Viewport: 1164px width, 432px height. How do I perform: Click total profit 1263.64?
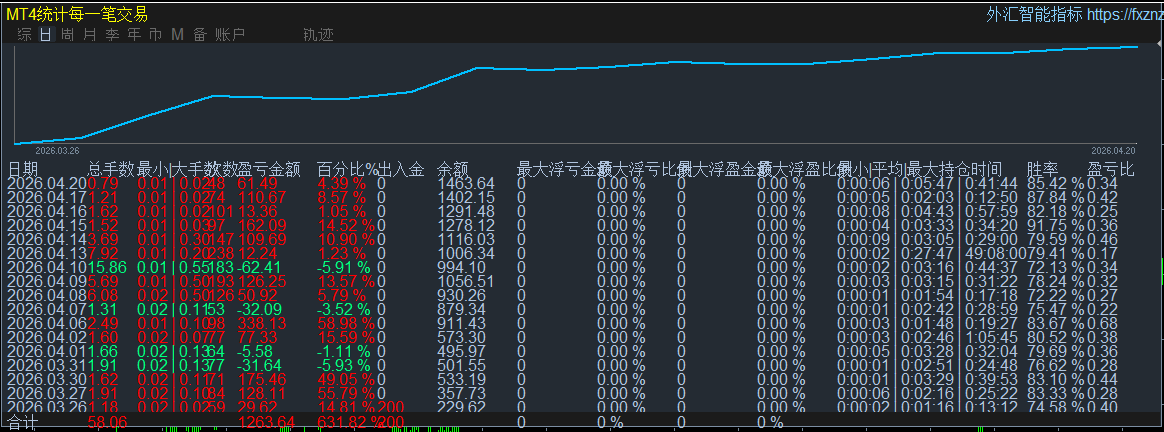[267, 422]
